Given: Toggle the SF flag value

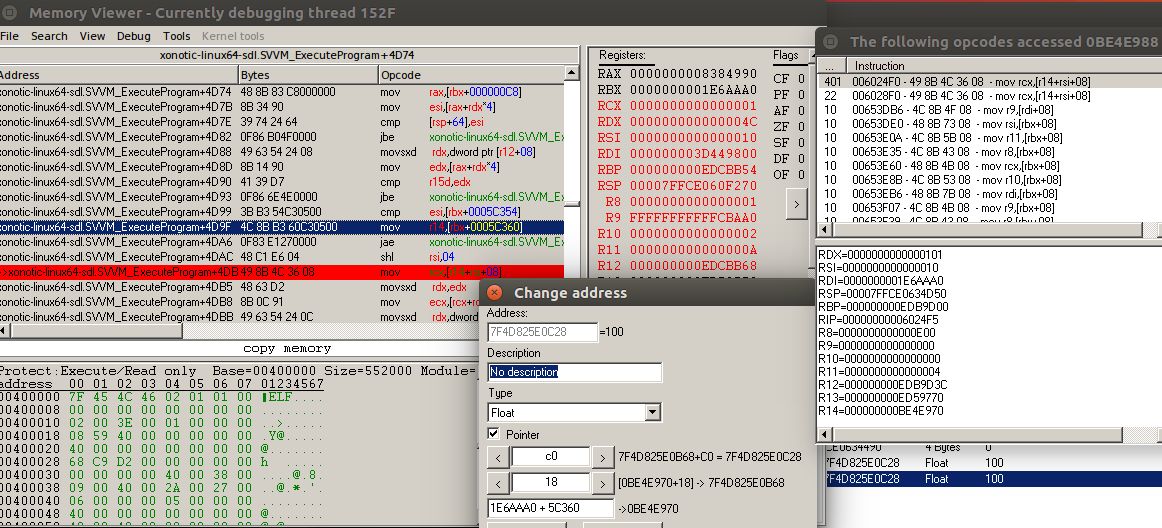Looking at the screenshot, I should click(801, 142).
